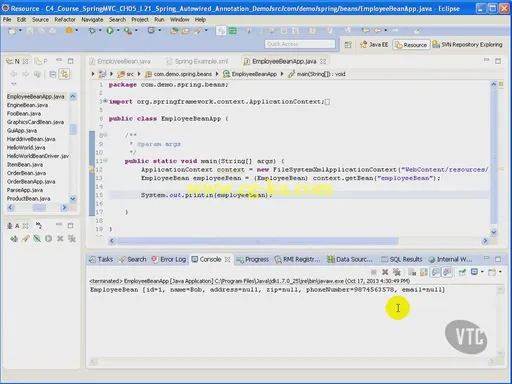Click Remove Launch X icon in Console
The height and width of the screenshot is (384, 512).
pos(385,272)
